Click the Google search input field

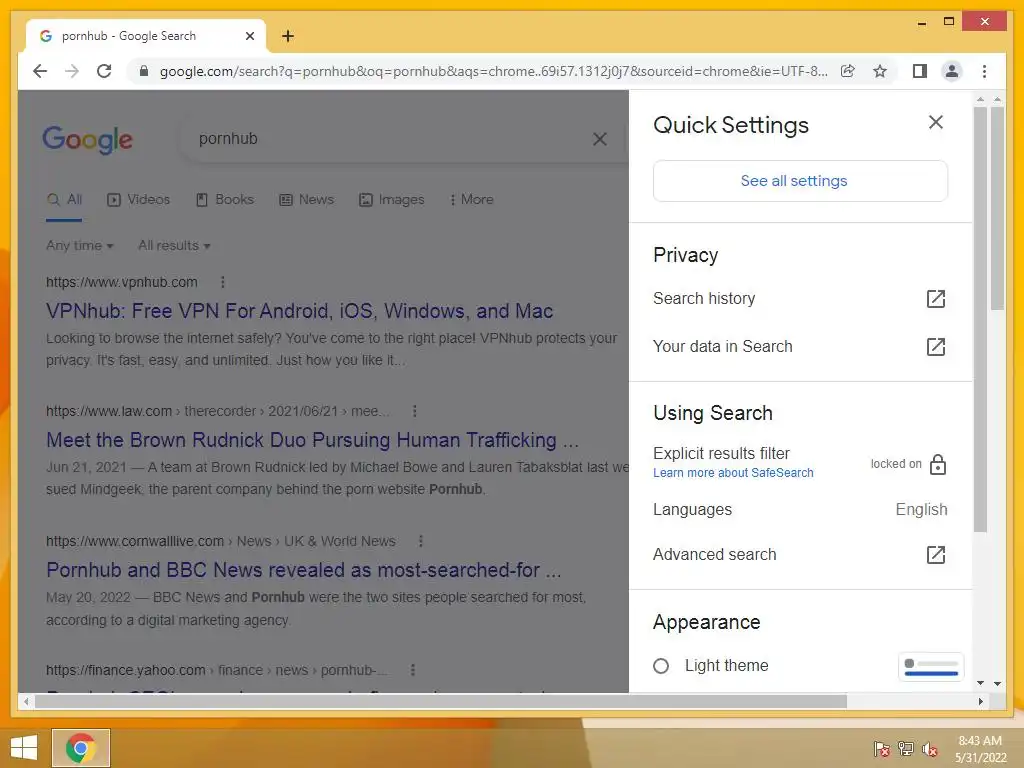(392, 138)
